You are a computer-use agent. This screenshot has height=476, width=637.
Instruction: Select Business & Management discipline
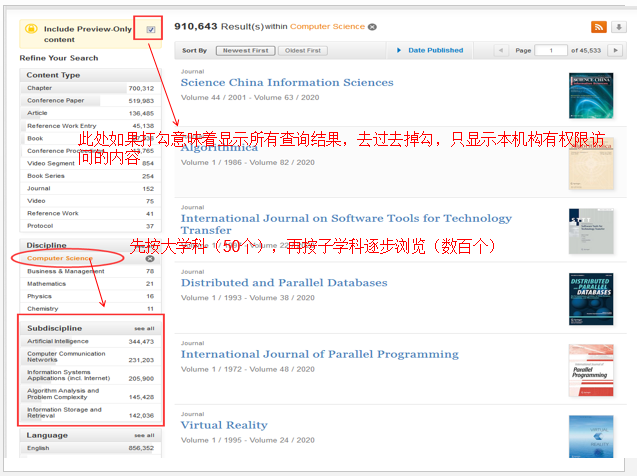point(90,271)
